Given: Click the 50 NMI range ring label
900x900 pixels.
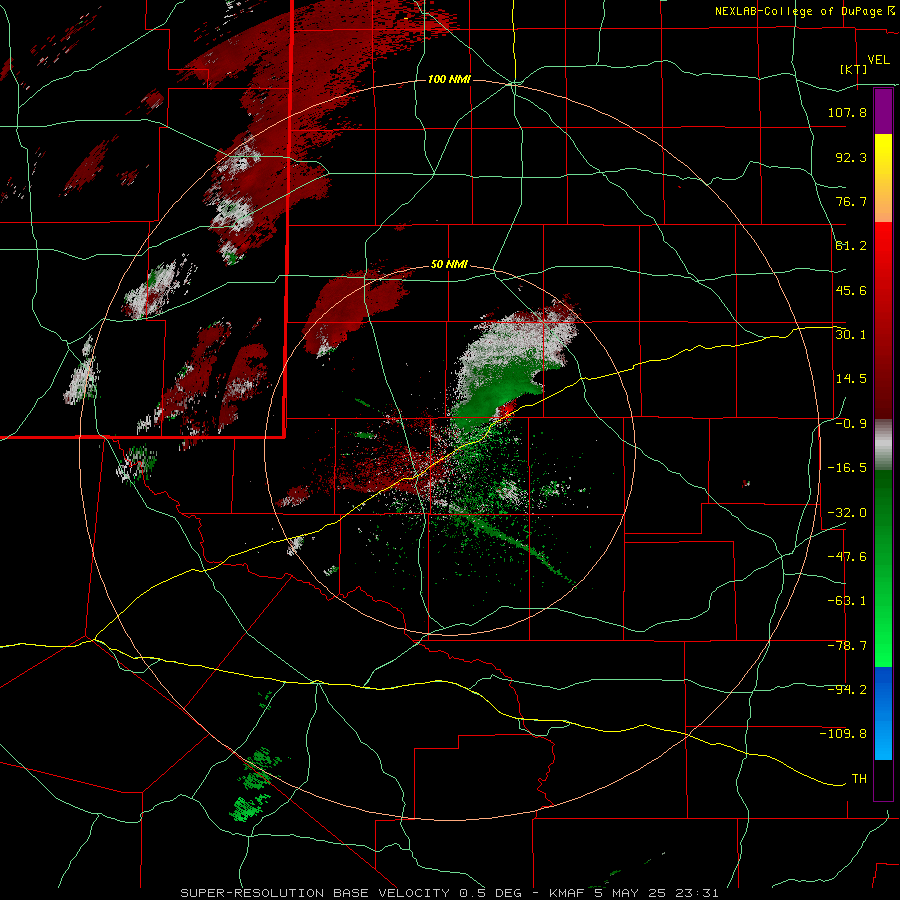Looking at the screenshot, I should (449, 265).
